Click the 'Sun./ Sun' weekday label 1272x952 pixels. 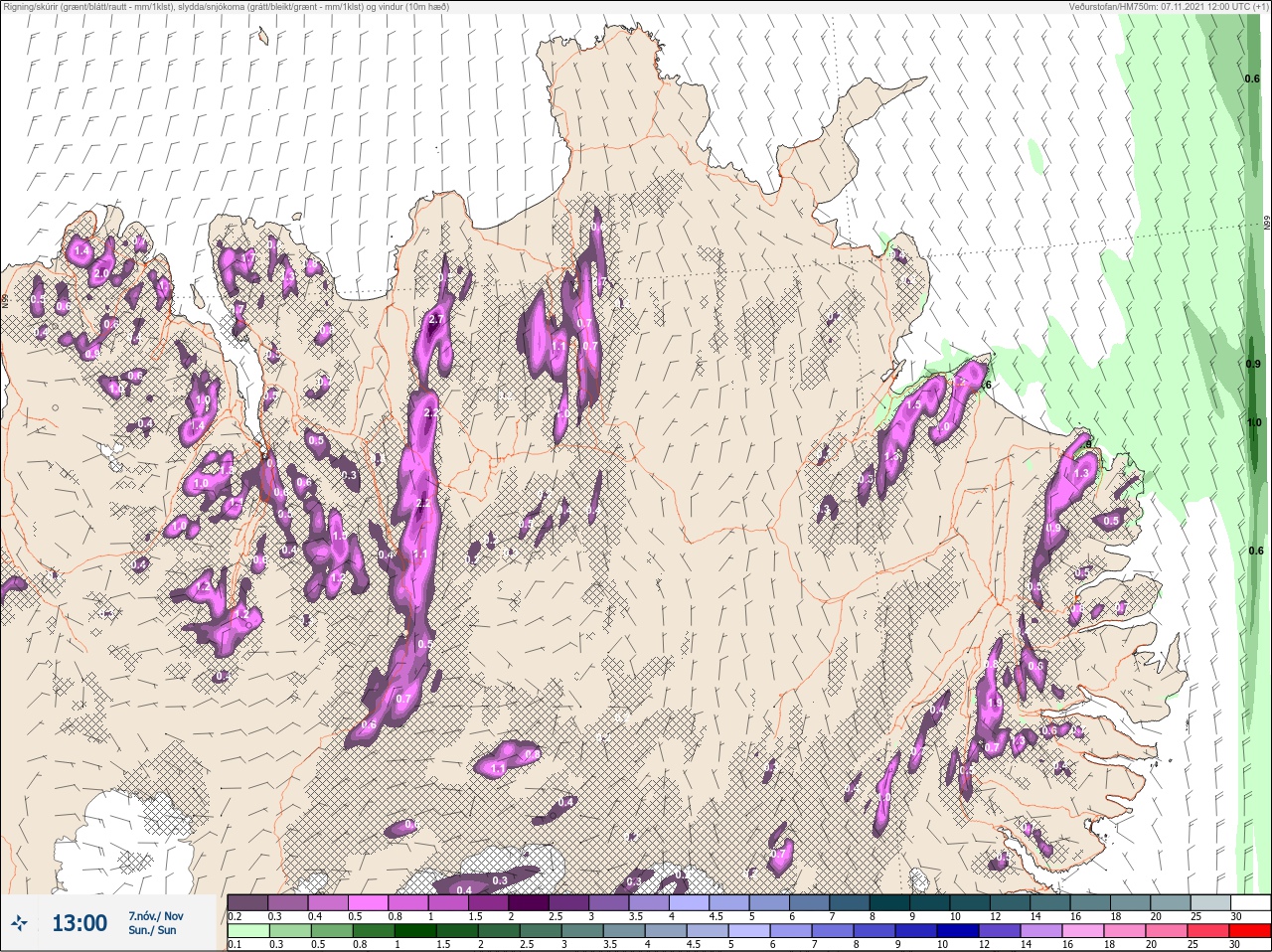point(152,930)
